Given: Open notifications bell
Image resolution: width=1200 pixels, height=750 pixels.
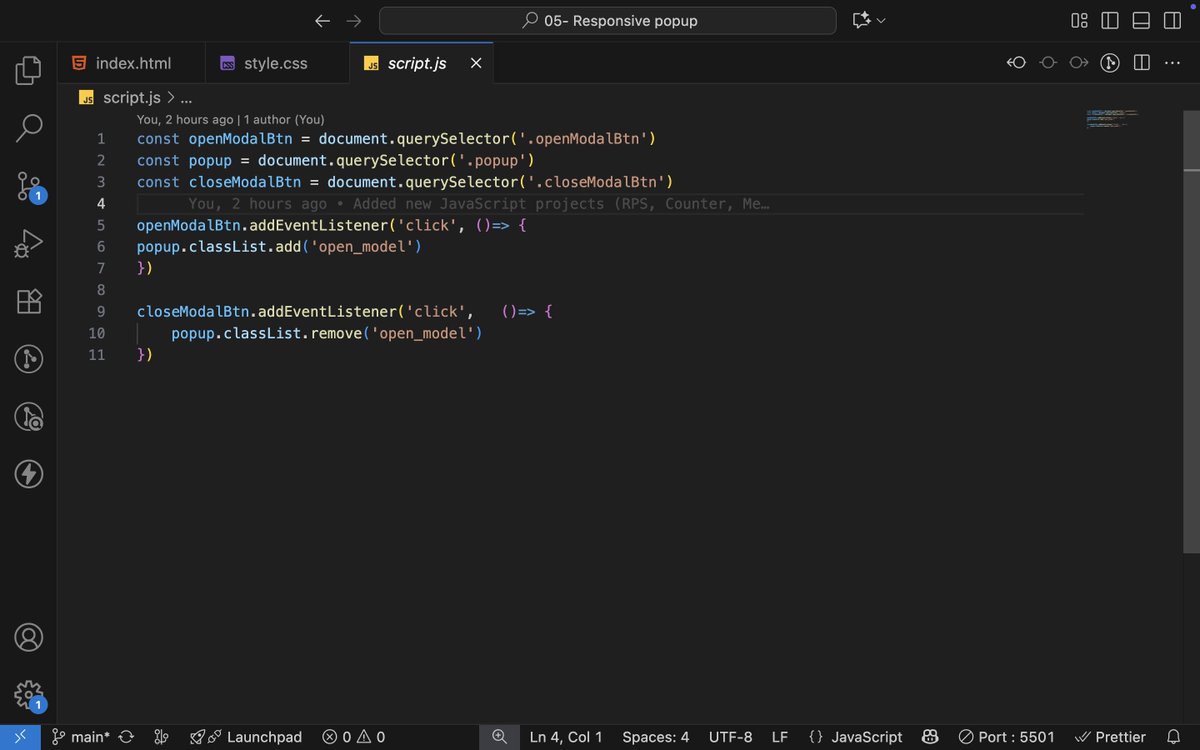Looking at the screenshot, I should 1174,737.
